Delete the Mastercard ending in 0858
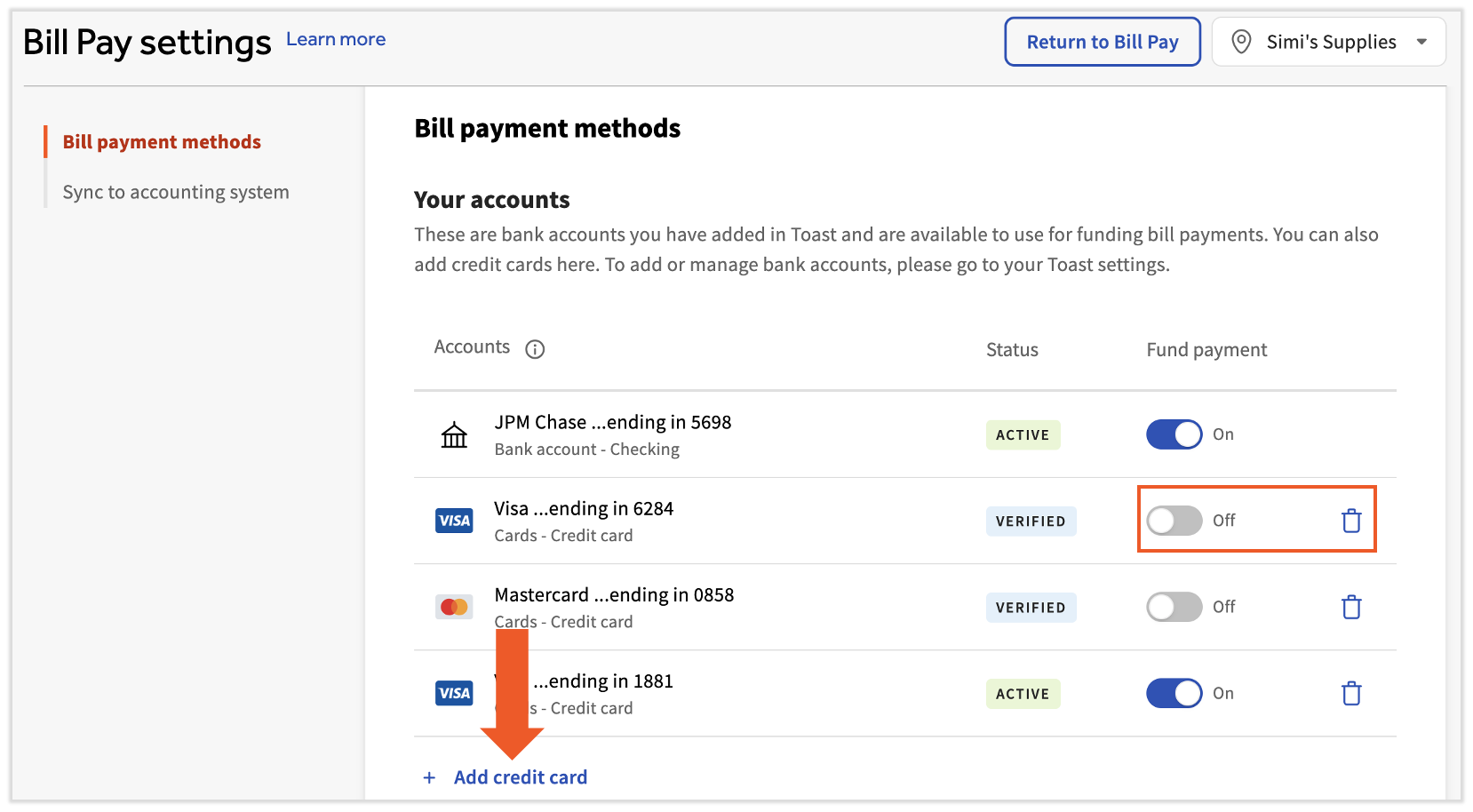 point(1350,607)
